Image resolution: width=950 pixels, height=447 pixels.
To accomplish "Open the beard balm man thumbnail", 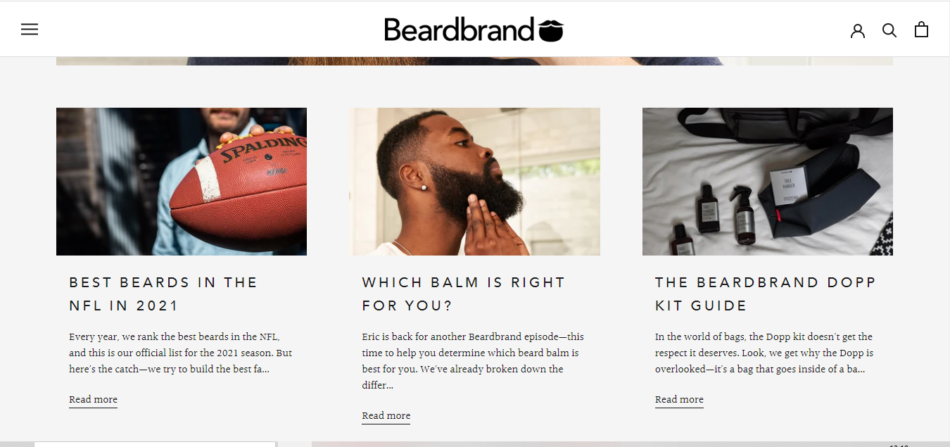I will [474, 181].
